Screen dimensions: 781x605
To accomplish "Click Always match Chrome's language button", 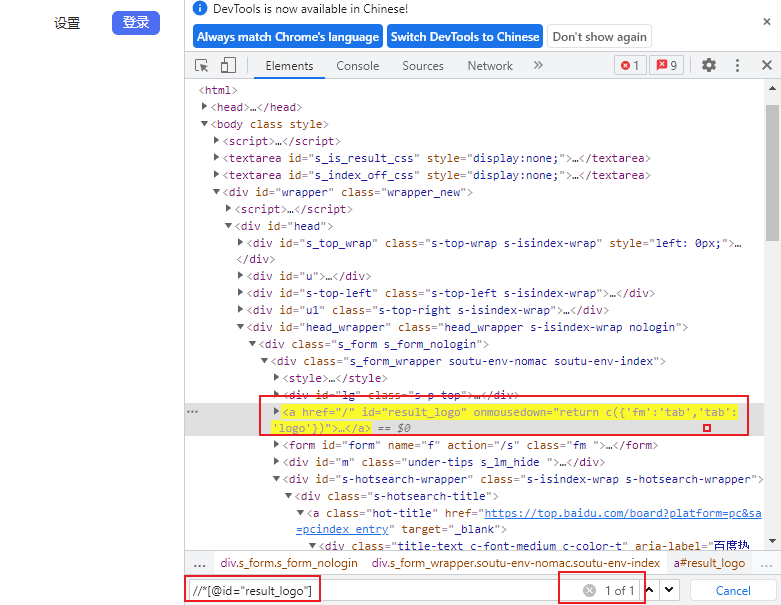I will 287,37.
